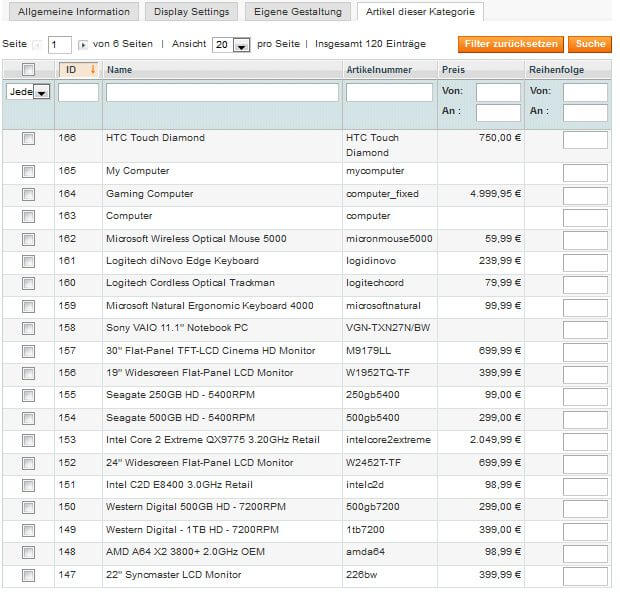Check Microsoft Wireless Optical Mouse 5000 checkbox

(28, 239)
